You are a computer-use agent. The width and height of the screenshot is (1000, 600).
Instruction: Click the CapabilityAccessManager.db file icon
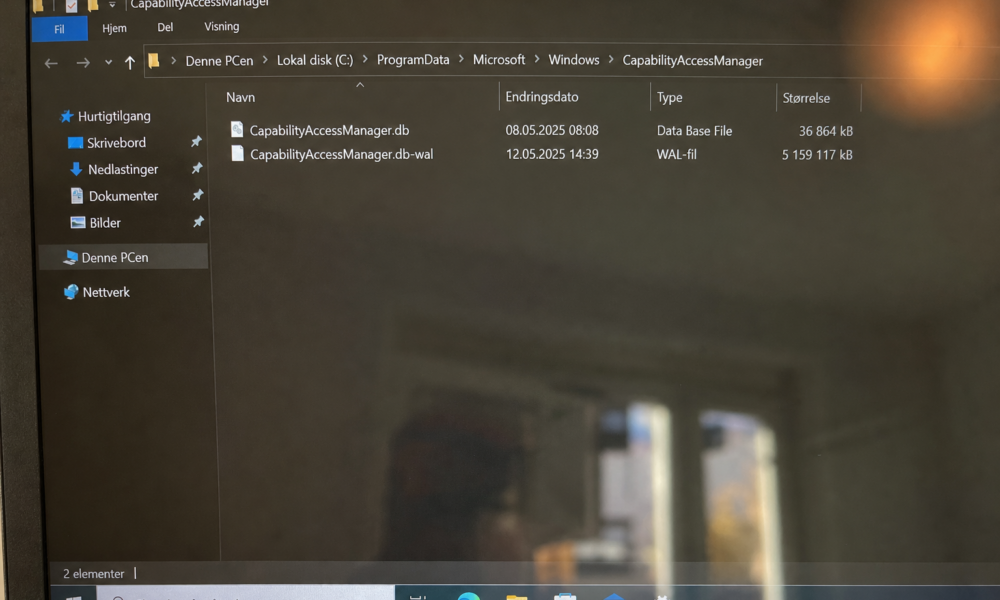[237, 129]
